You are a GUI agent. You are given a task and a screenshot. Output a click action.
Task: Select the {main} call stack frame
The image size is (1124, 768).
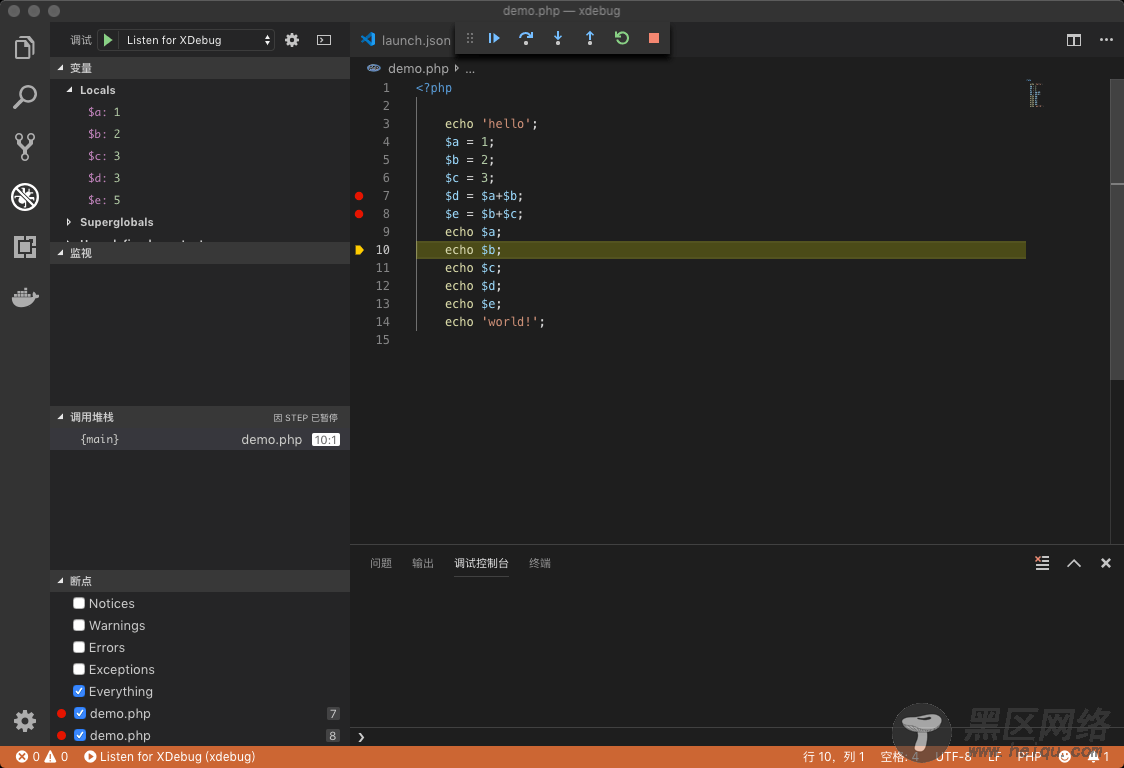click(200, 439)
